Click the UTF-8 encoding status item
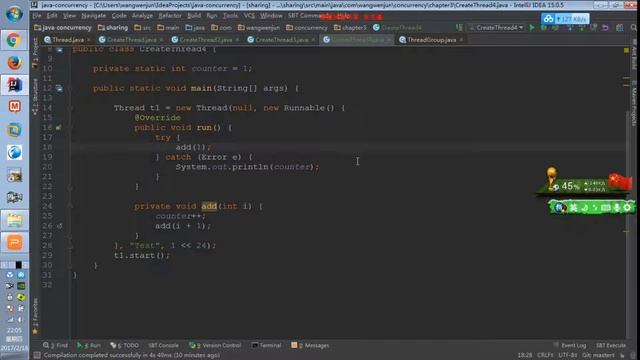 click(568, 356)
